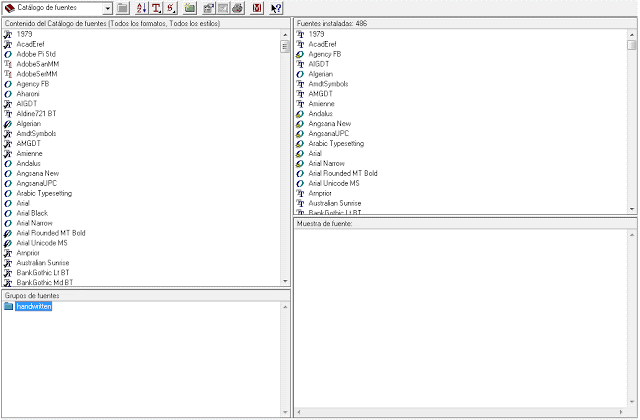Click the red T font filter icon
The height and width of the screenshot is (420, 640).
click(156, 8)
